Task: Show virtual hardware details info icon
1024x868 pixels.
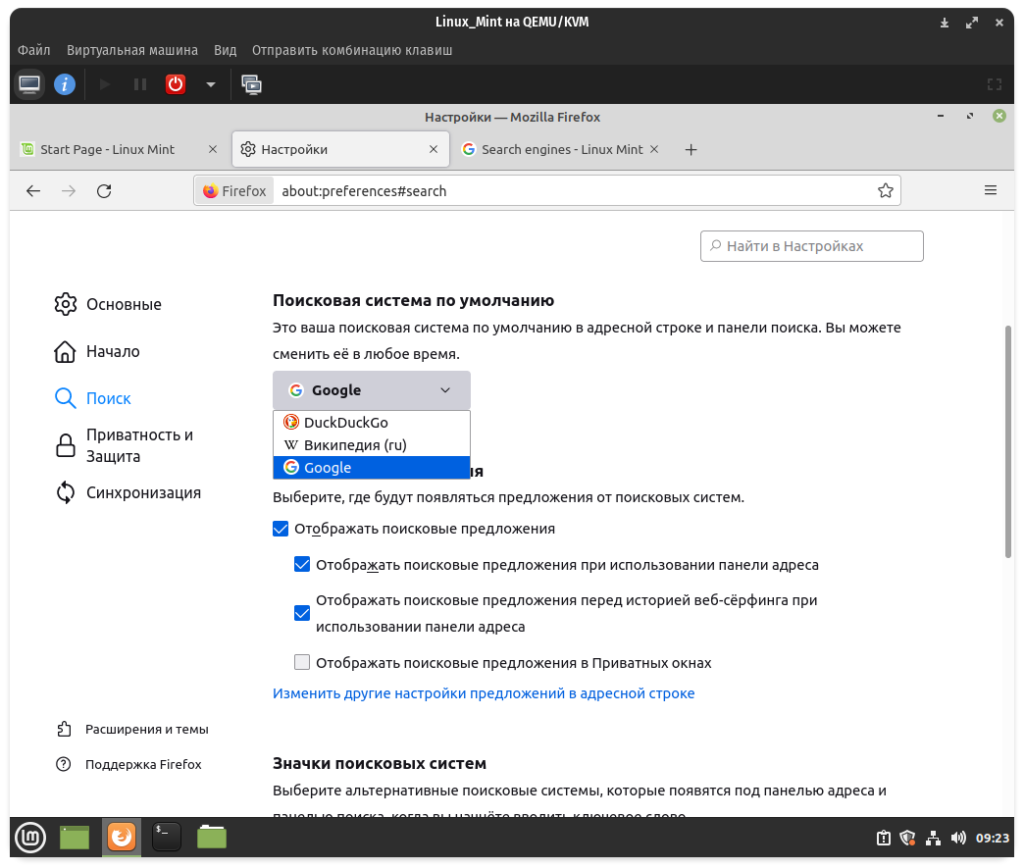Action: 64,85
